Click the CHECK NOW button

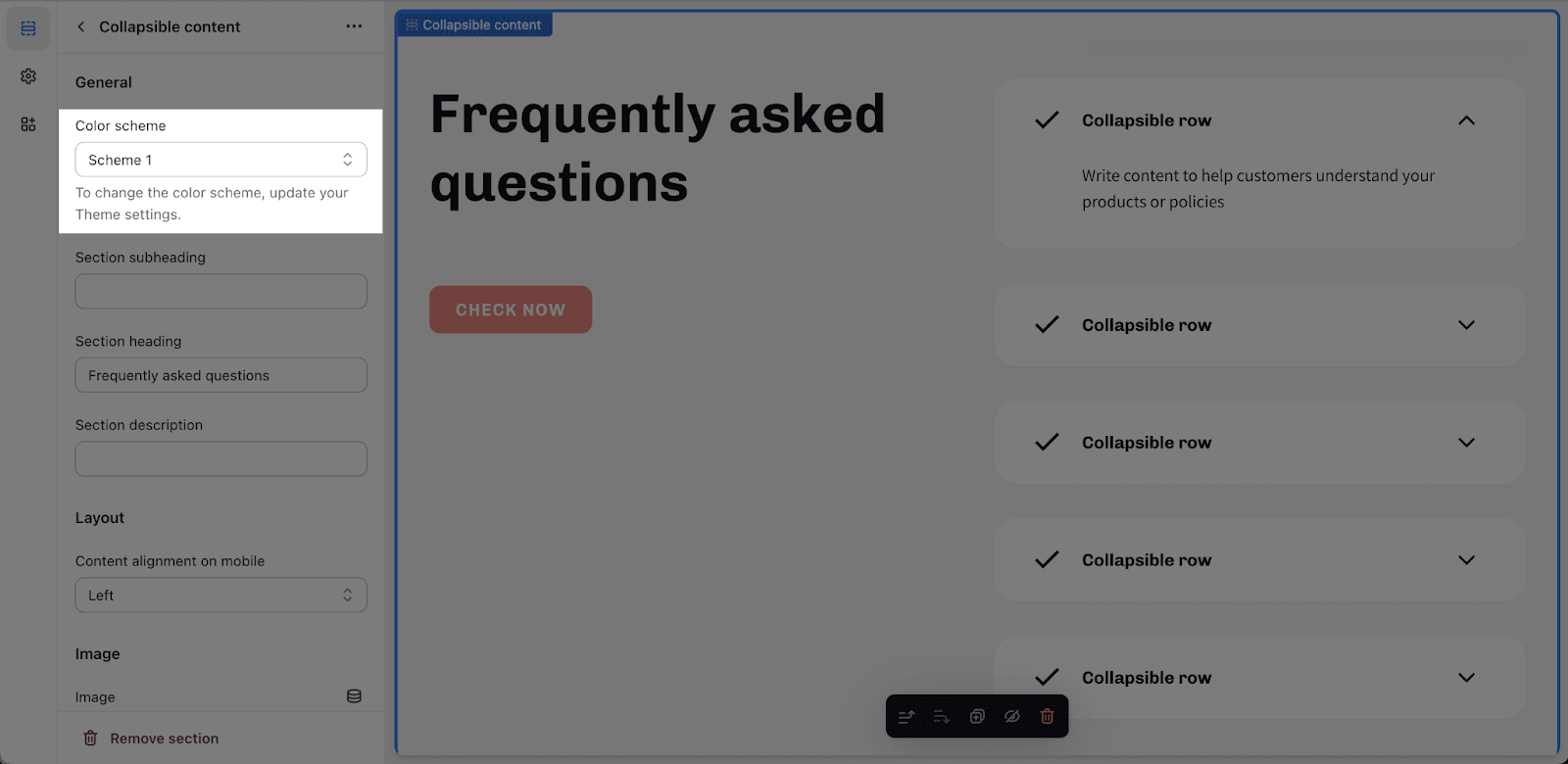coord(511,310)
